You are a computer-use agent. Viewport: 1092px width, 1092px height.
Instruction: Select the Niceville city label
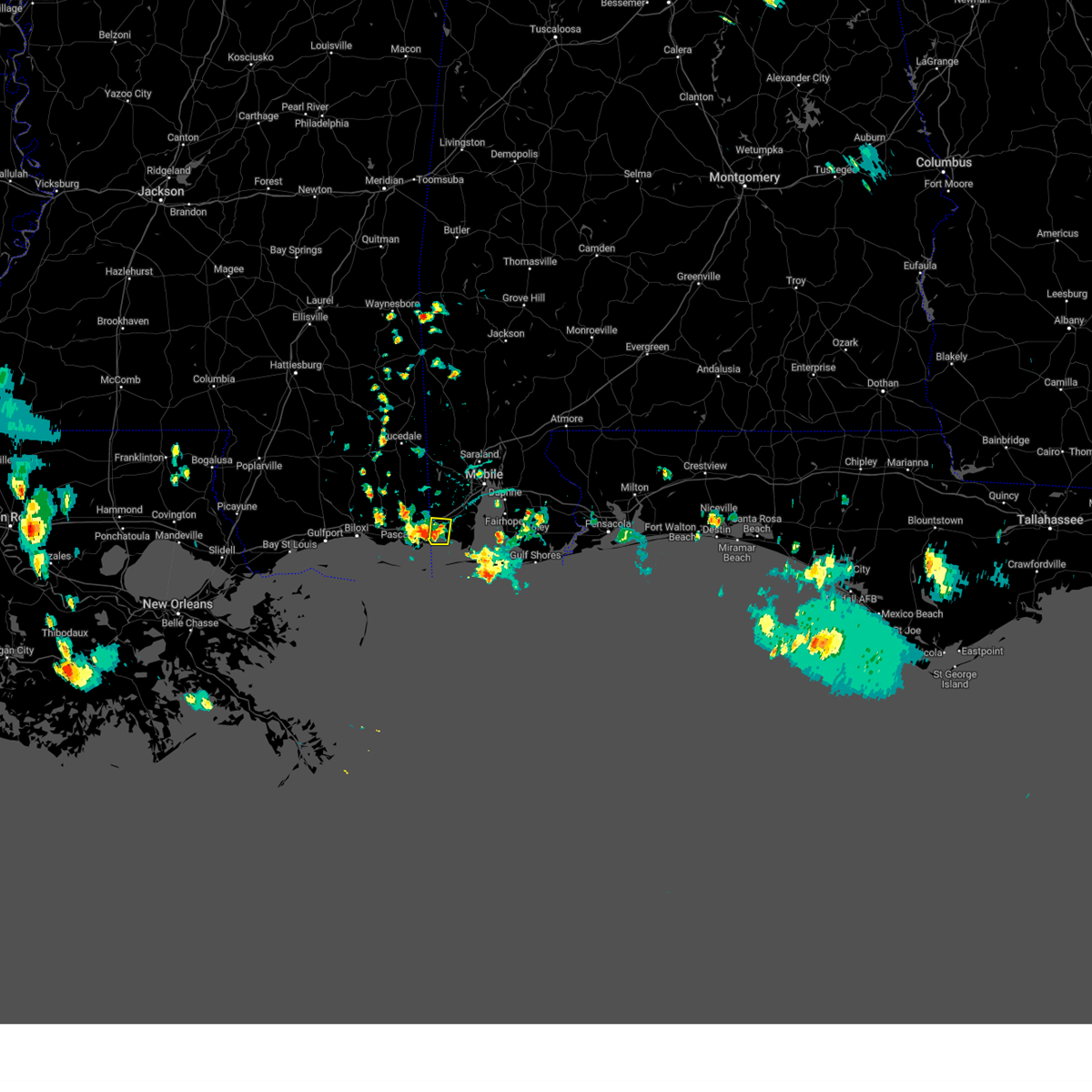(719, 509)
